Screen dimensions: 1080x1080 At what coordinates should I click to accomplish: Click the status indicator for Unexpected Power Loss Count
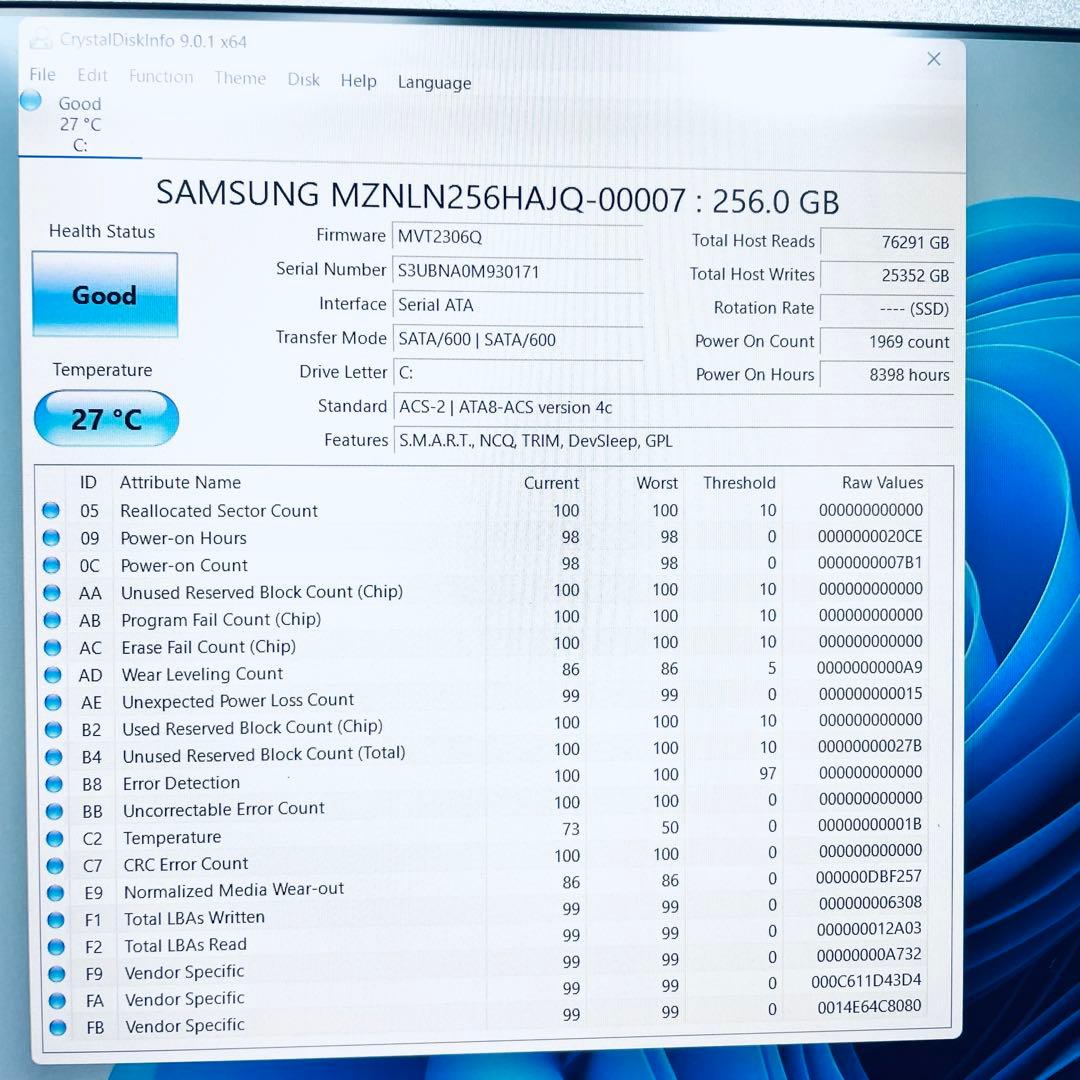tap(52, 702)
